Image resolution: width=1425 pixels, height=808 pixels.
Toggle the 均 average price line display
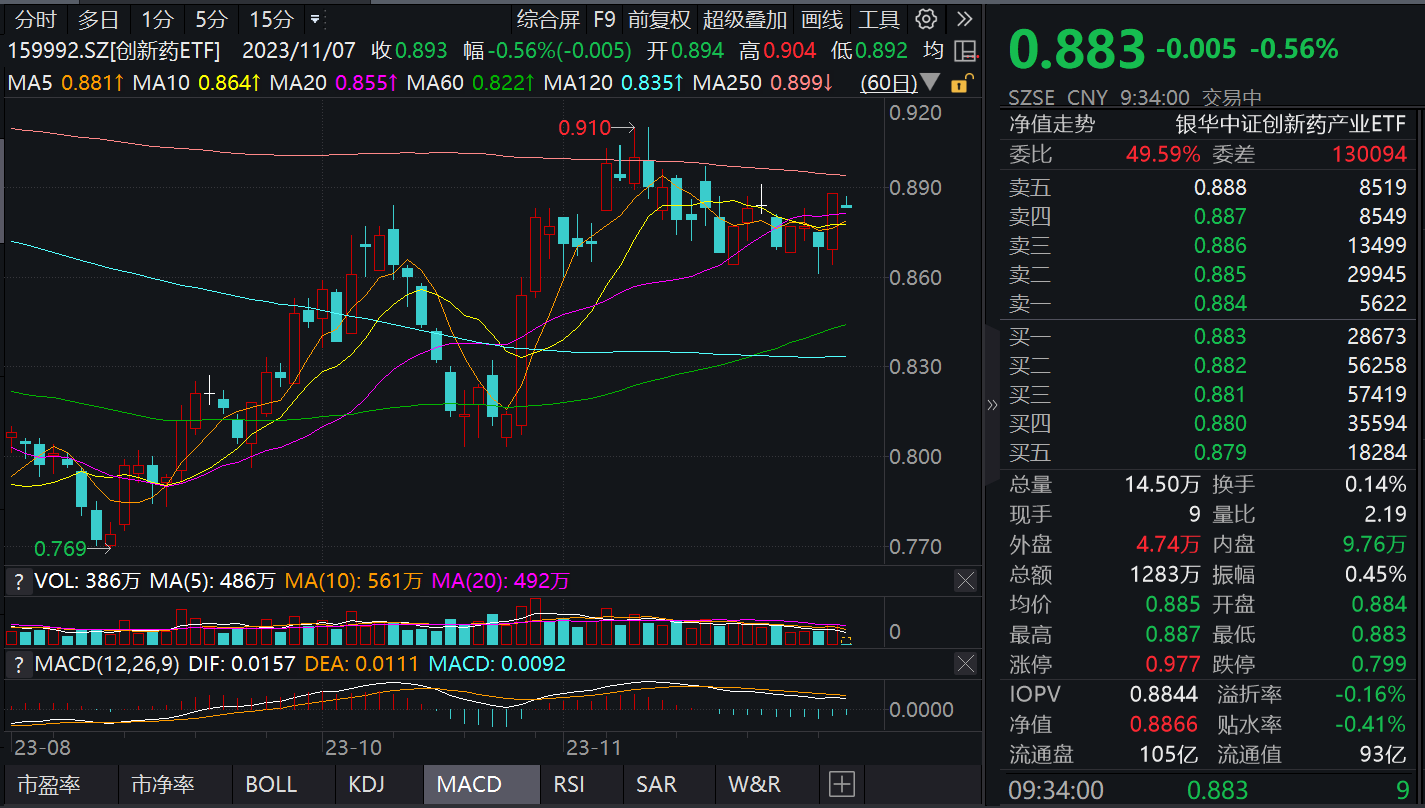(932, 51)
